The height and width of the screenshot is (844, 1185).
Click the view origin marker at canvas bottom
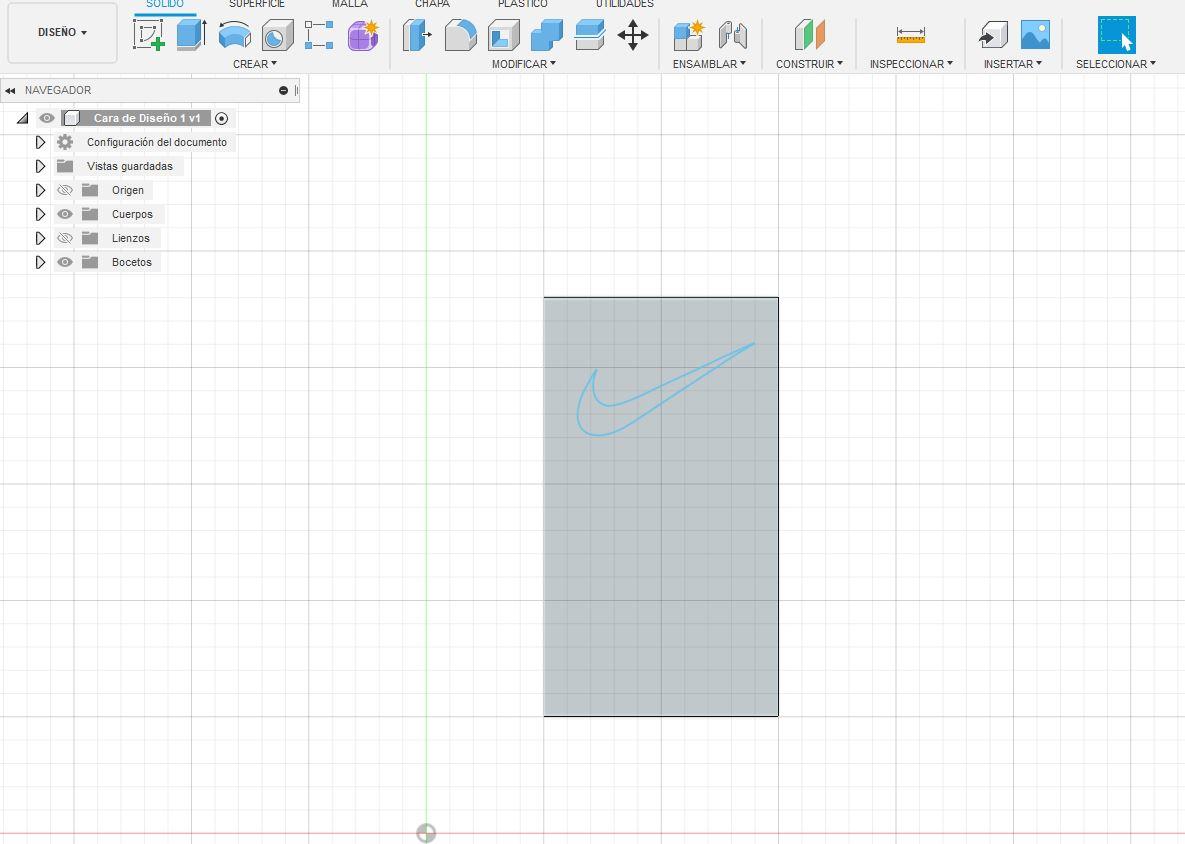click(426, 833)
